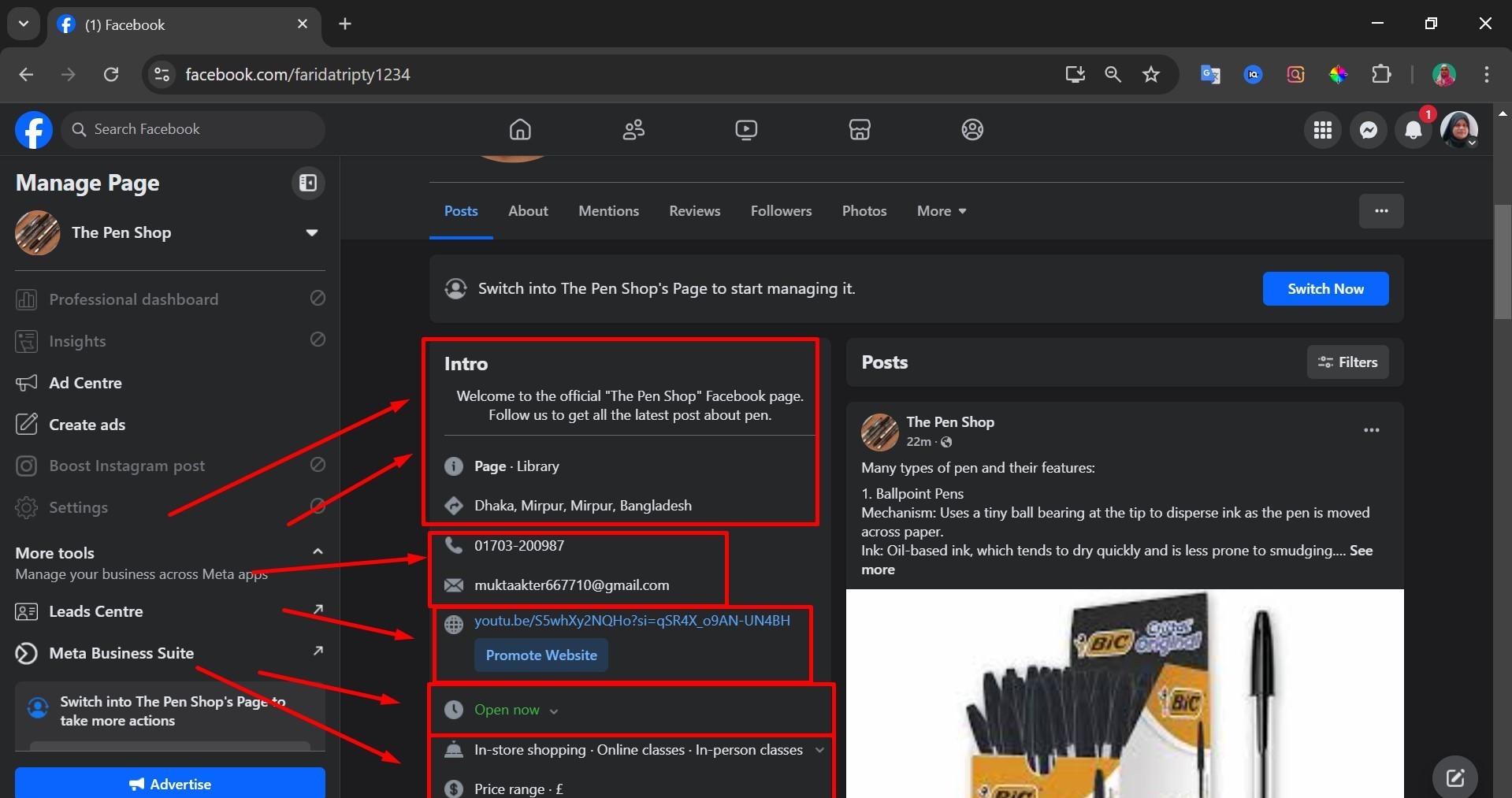Click the email muktaakter667710@gmail.com
The width and height of the screenshot is (1512, 798).
pyautogui.click(x=572, y=585)
